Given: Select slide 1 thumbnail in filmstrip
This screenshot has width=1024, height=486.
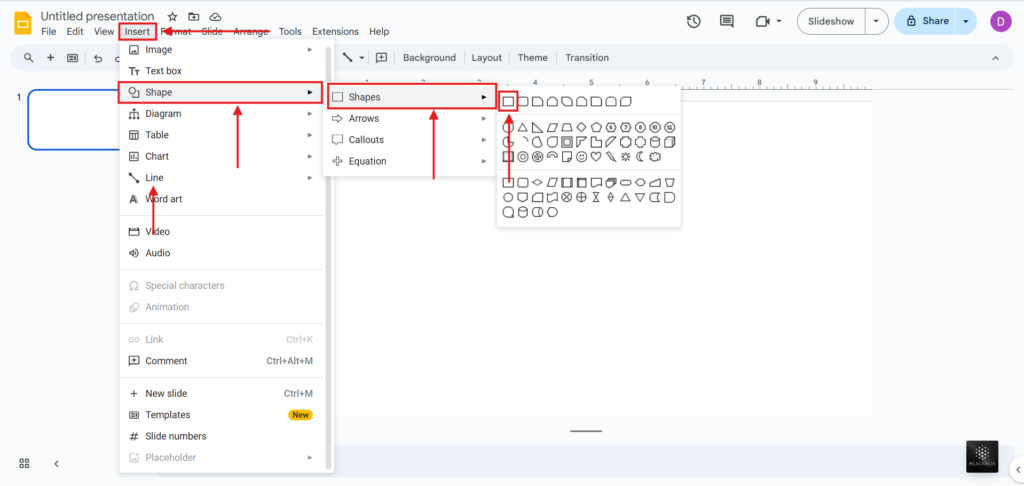Looking at the screenshot, I should pyautogui.click(x=72, y=120).
